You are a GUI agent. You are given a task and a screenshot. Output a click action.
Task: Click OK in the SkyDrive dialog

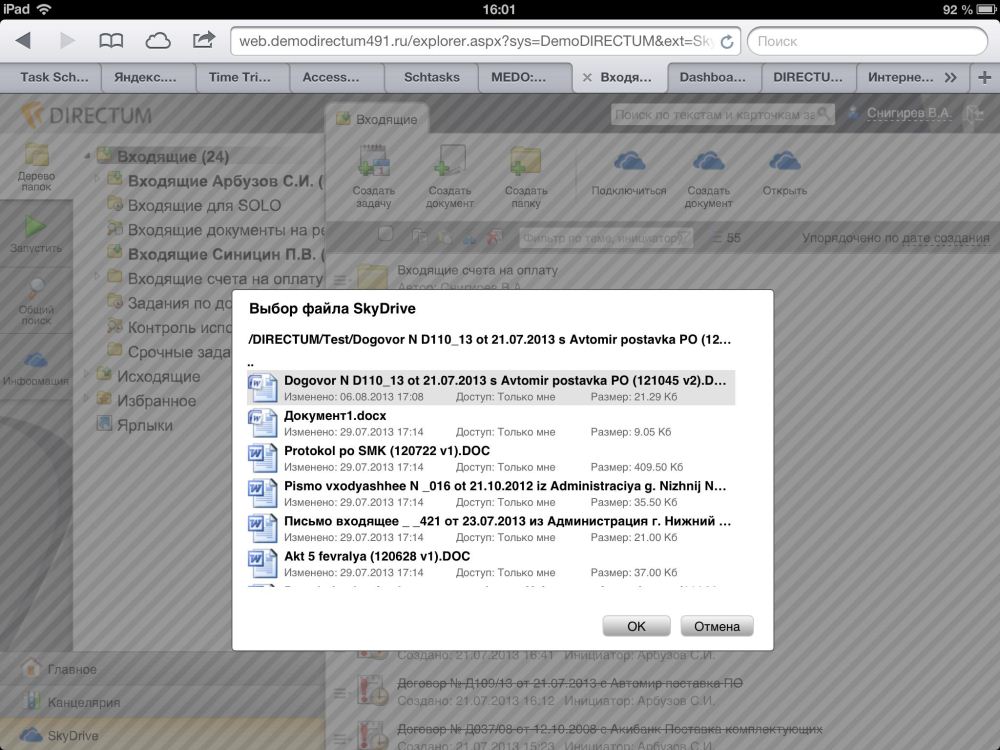(x=636, y=626)
